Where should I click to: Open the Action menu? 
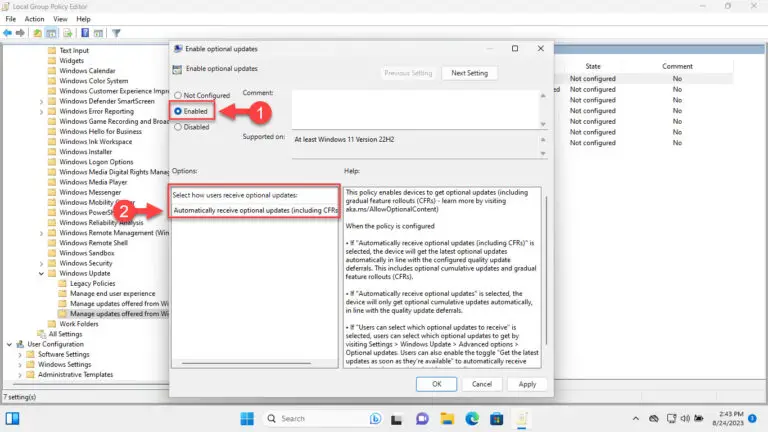point(35,18)
